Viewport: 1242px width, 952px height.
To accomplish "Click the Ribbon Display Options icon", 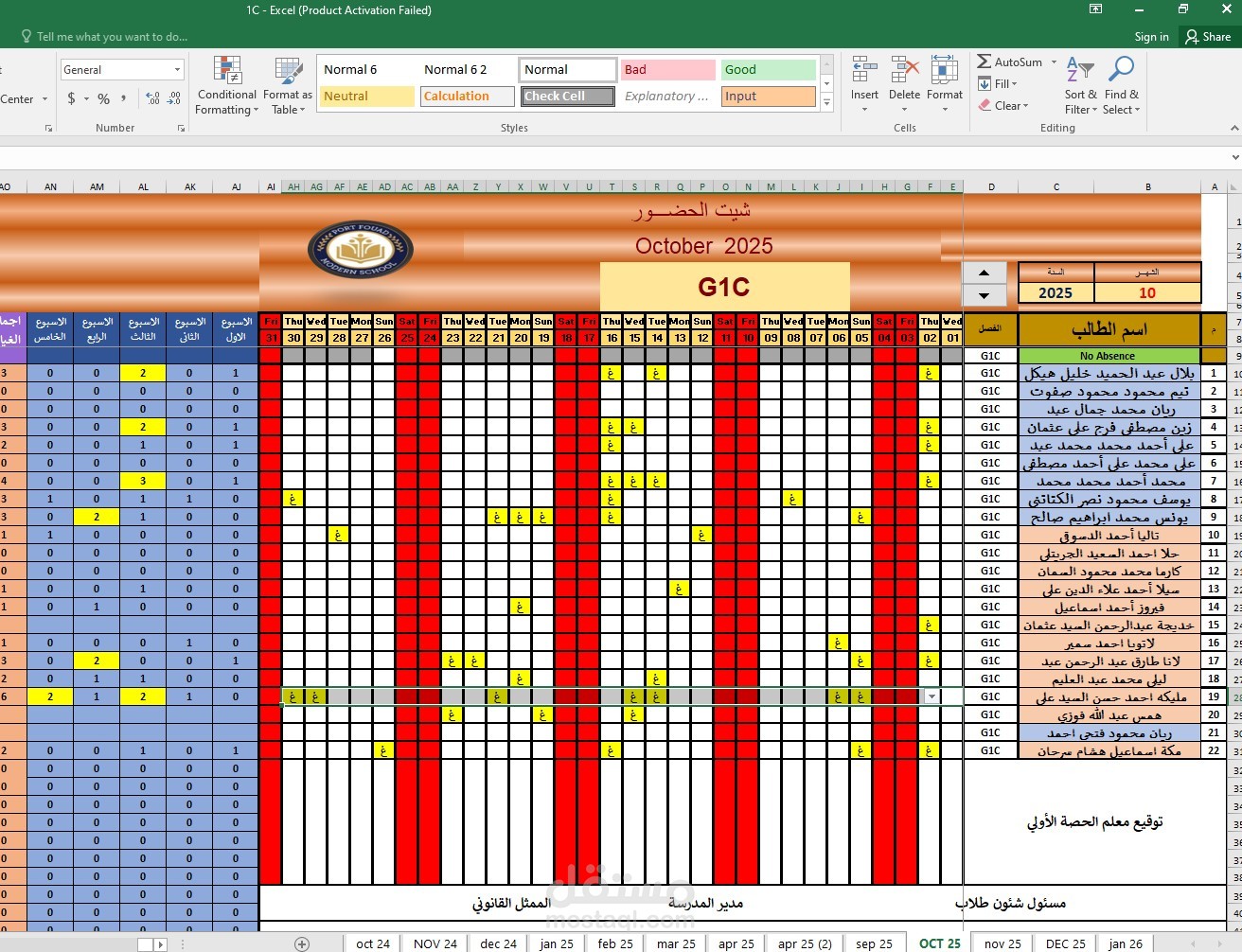I will [x=1095, y=9].
